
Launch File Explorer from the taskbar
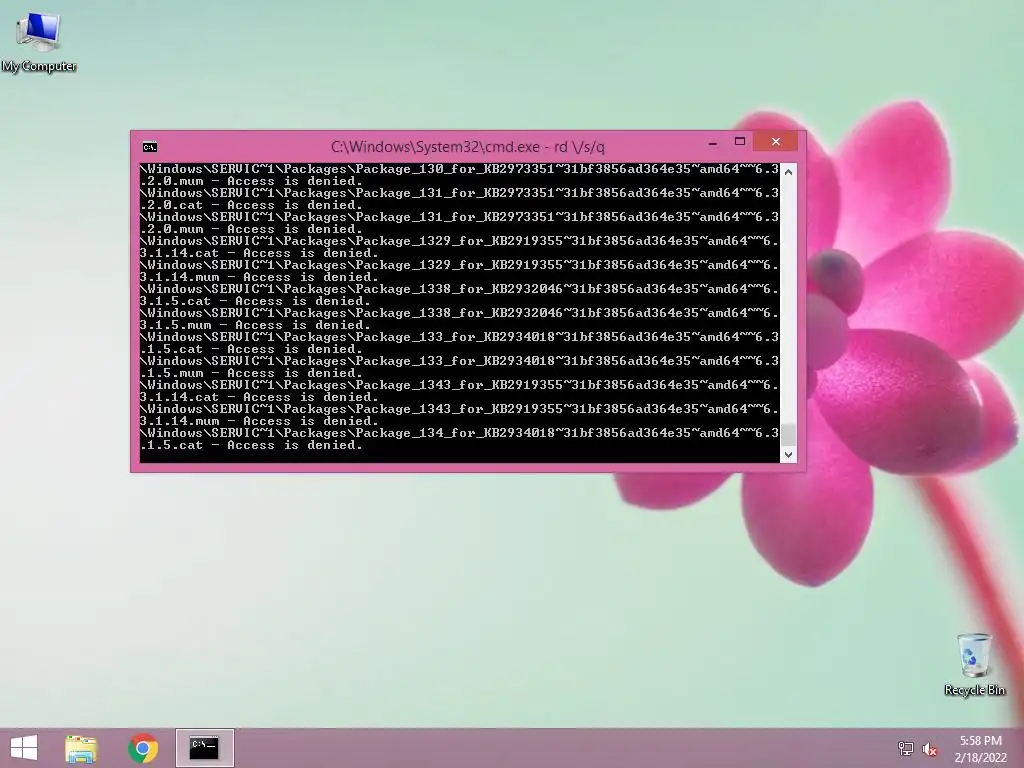(81, 748)
